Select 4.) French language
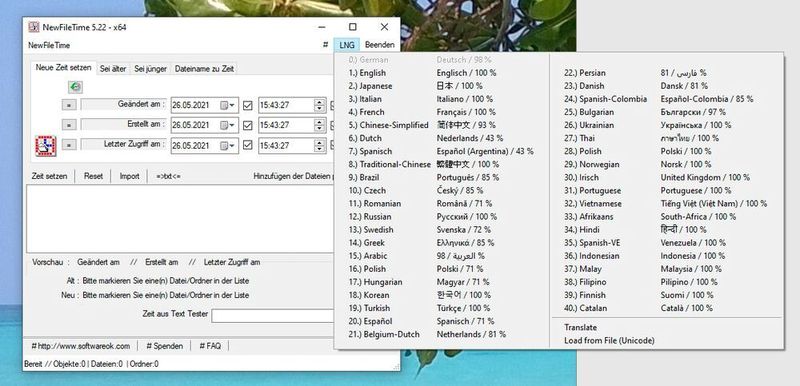The image size is (800, 386). pos(442,112)
